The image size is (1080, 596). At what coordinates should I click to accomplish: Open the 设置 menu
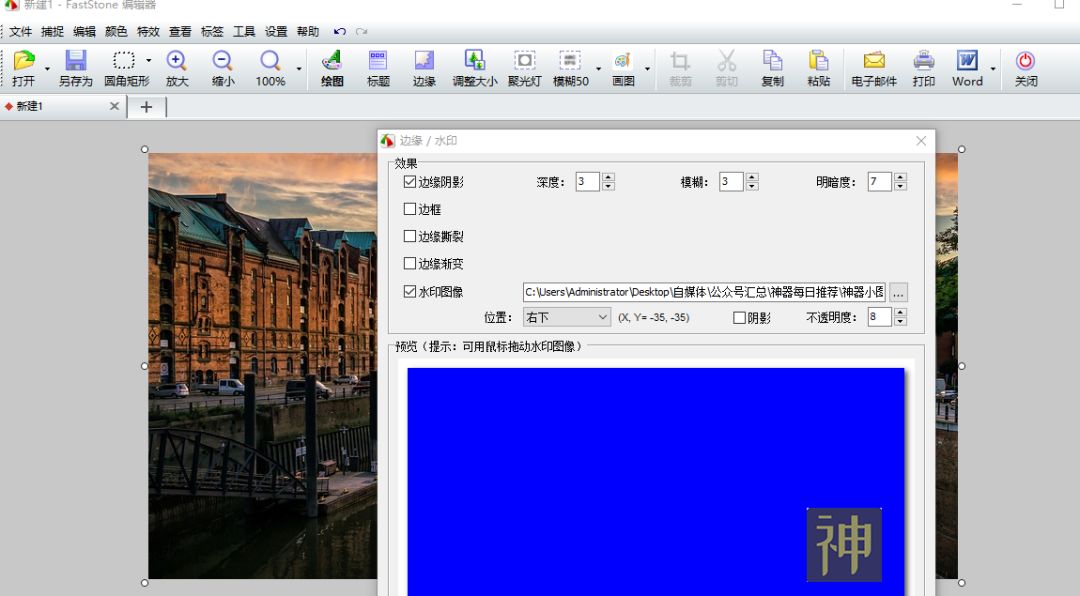(x=276, y=32)
